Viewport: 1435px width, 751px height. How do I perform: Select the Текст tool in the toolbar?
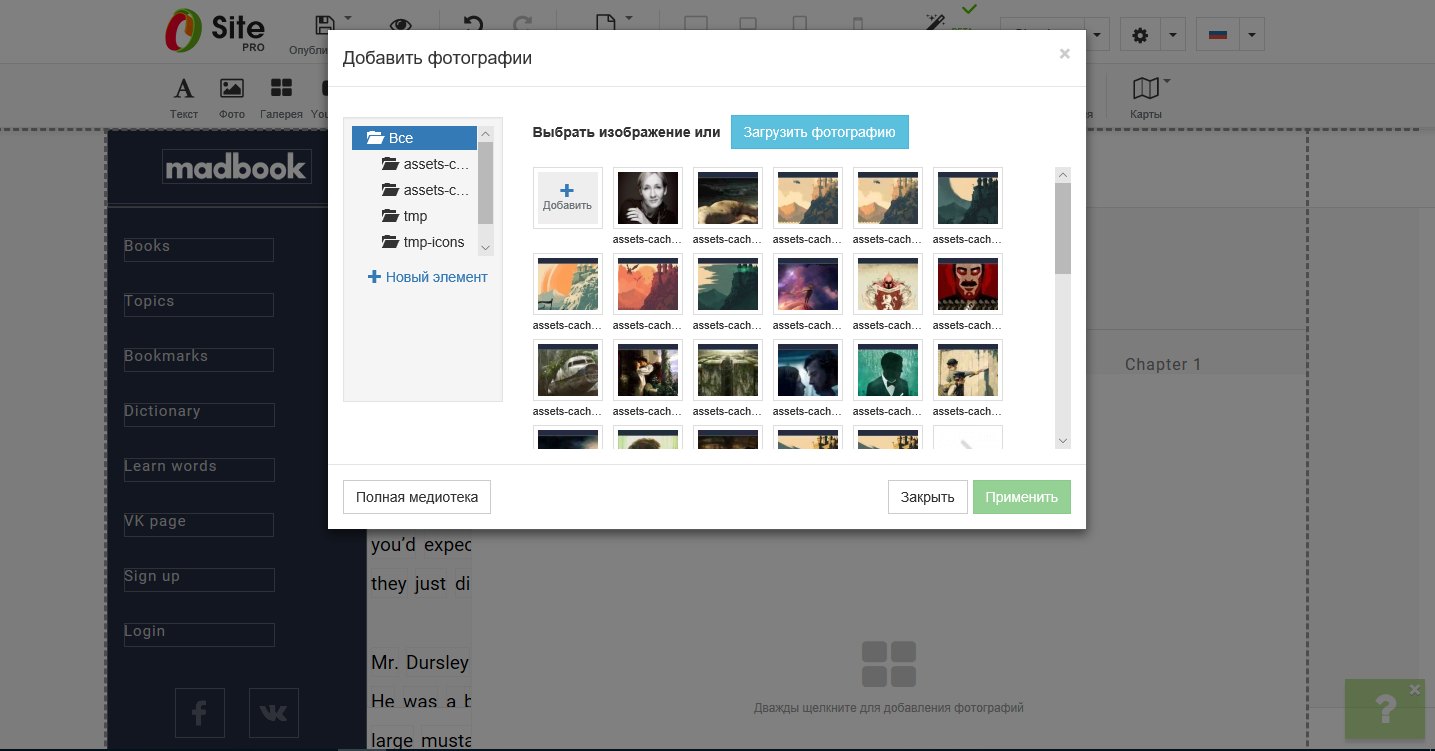[184, 97]
